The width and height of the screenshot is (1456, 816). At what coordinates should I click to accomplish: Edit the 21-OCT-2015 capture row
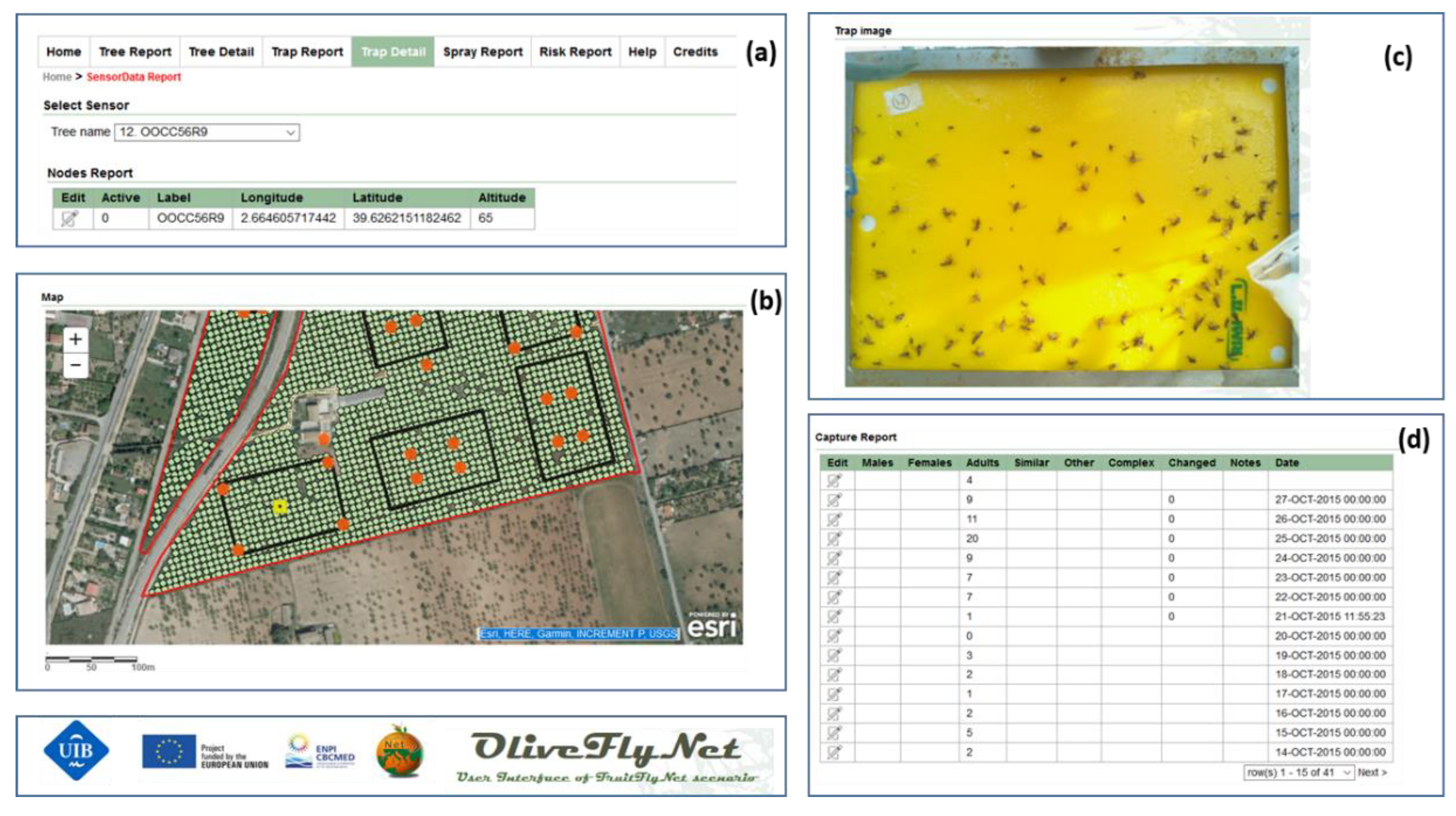[x=834, y=616]
